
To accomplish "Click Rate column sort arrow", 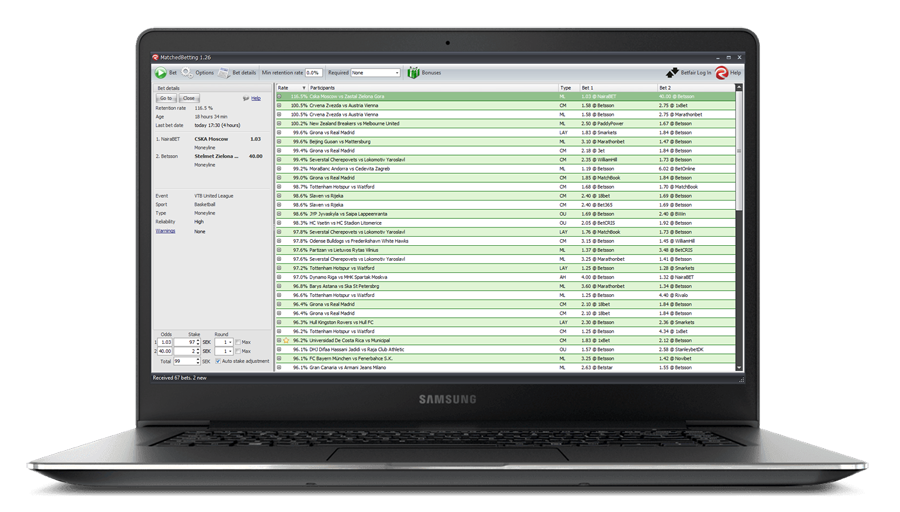I will [304, 88].
